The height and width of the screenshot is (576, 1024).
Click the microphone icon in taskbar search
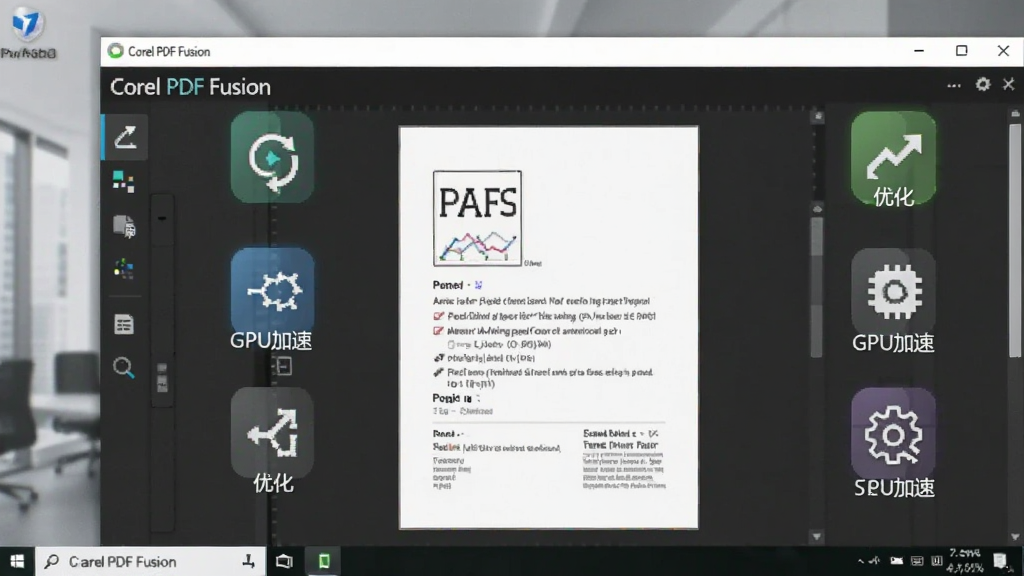pyautogui.click(x=248, y=561)
